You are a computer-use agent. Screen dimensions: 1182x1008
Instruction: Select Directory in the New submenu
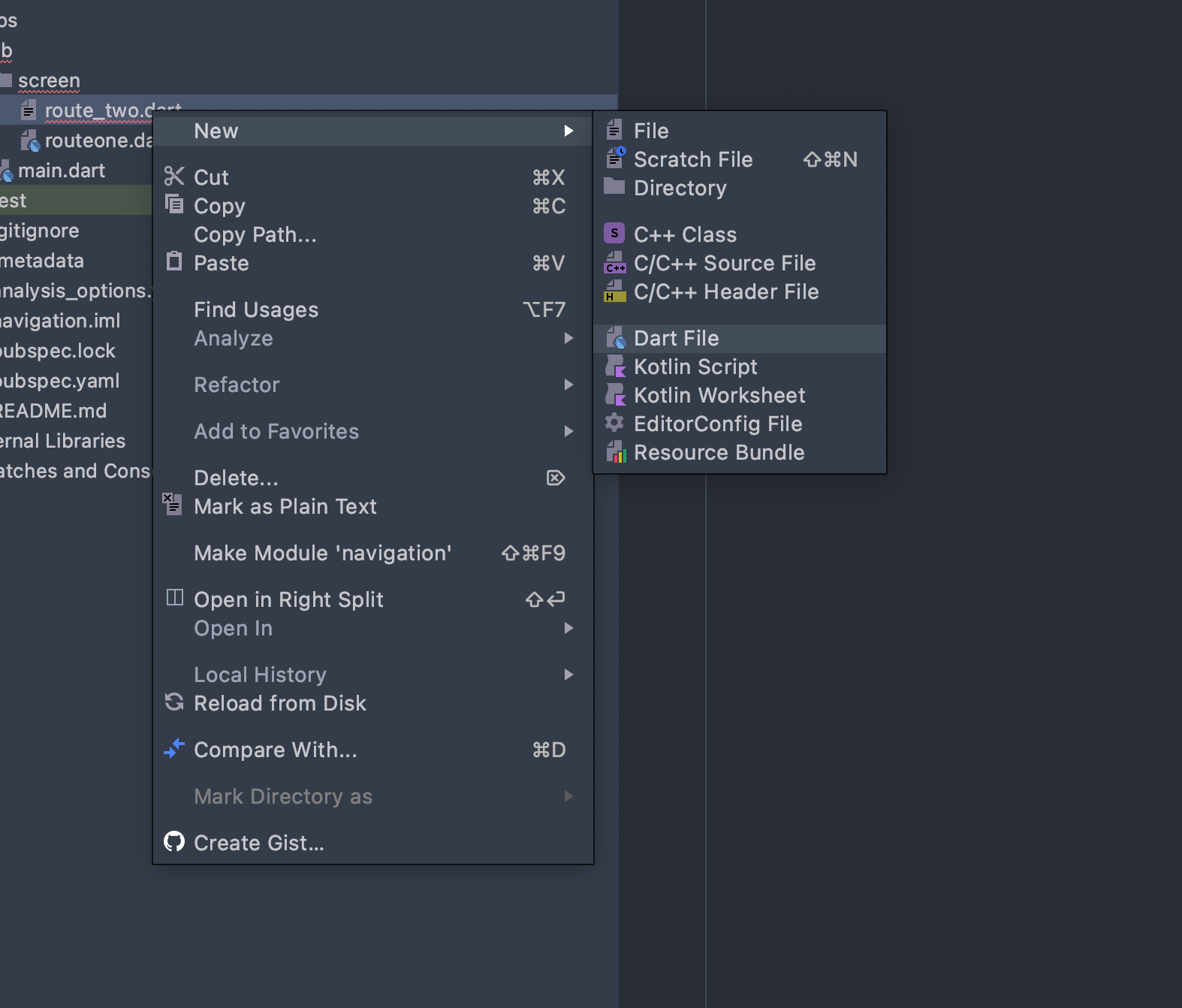click(680, 188)
